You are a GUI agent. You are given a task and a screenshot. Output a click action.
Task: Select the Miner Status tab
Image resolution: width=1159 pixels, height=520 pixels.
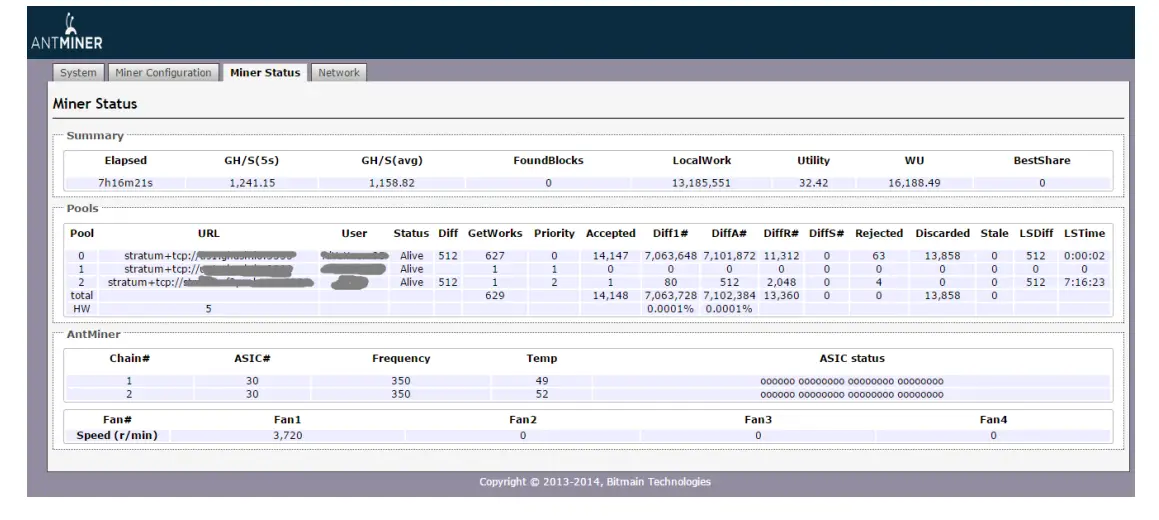[x=265, y=73]
